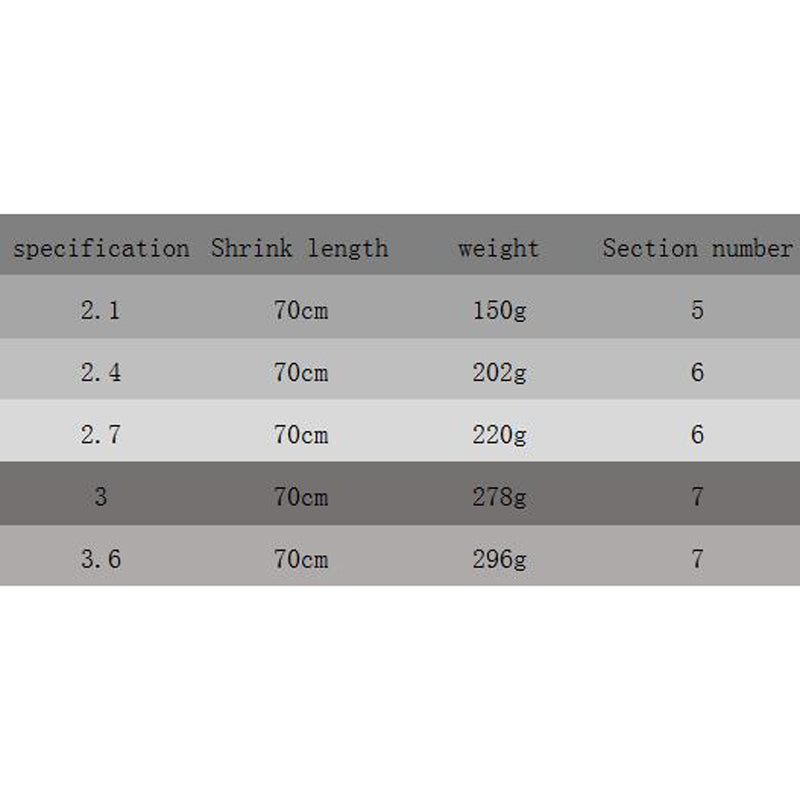The height and width of the screenshot is (800, 800).
Task: Click 70cm in the 3.6 row
Action: [300, 558]
